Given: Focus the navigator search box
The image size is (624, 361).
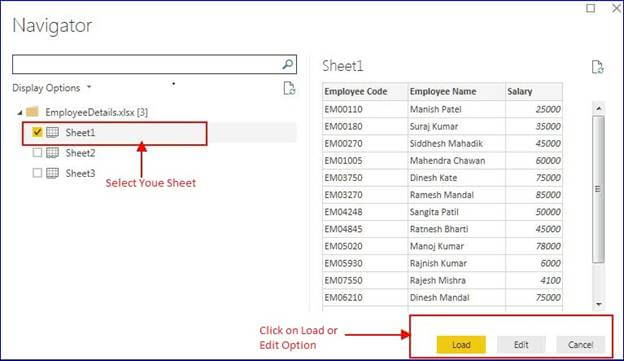Looking at the screenshot, I should click(x=154, y=64).
